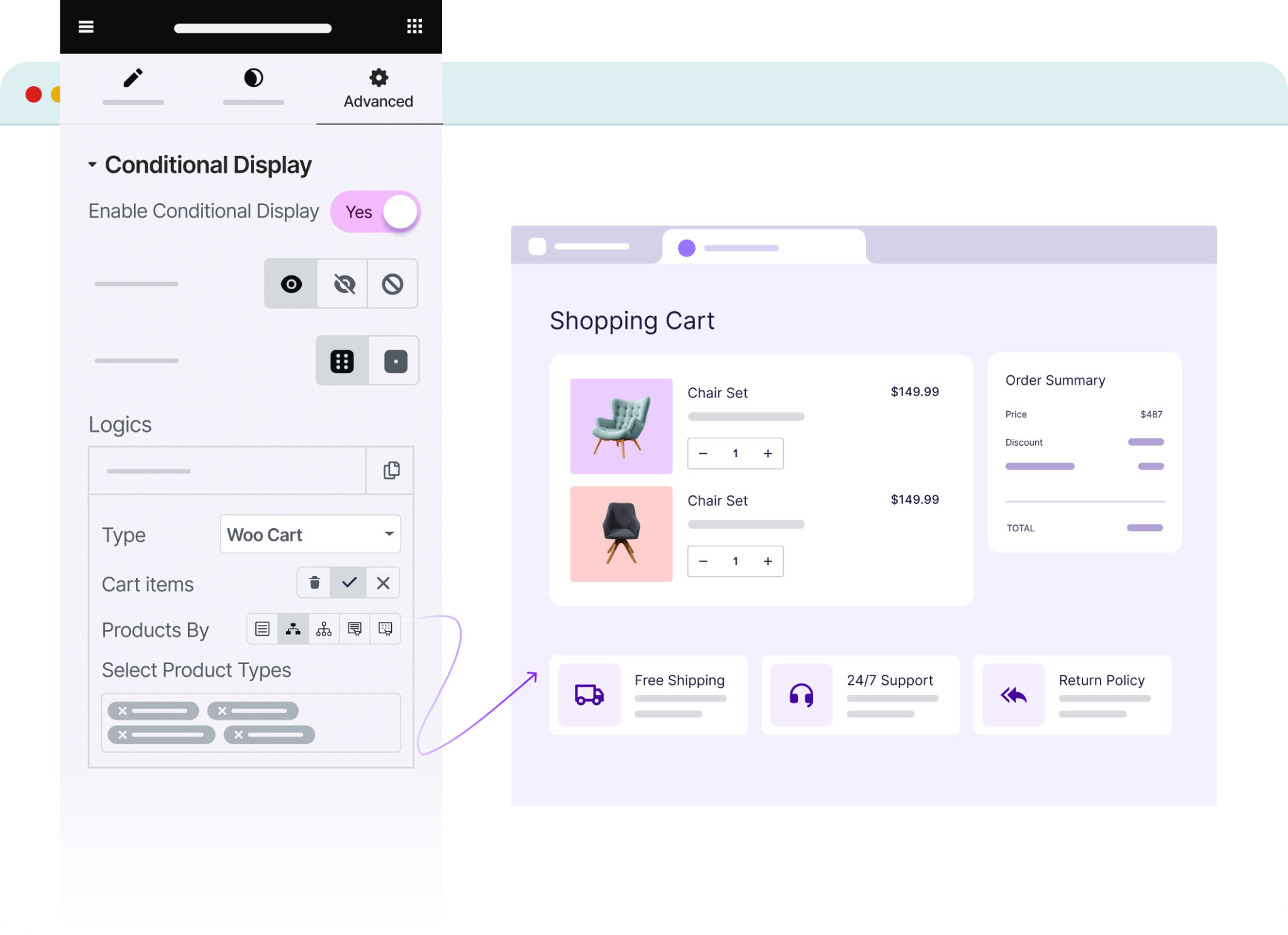Choose the blocked/disable circle icon
Screen dimensions: 1288x935
coord(392,284)
